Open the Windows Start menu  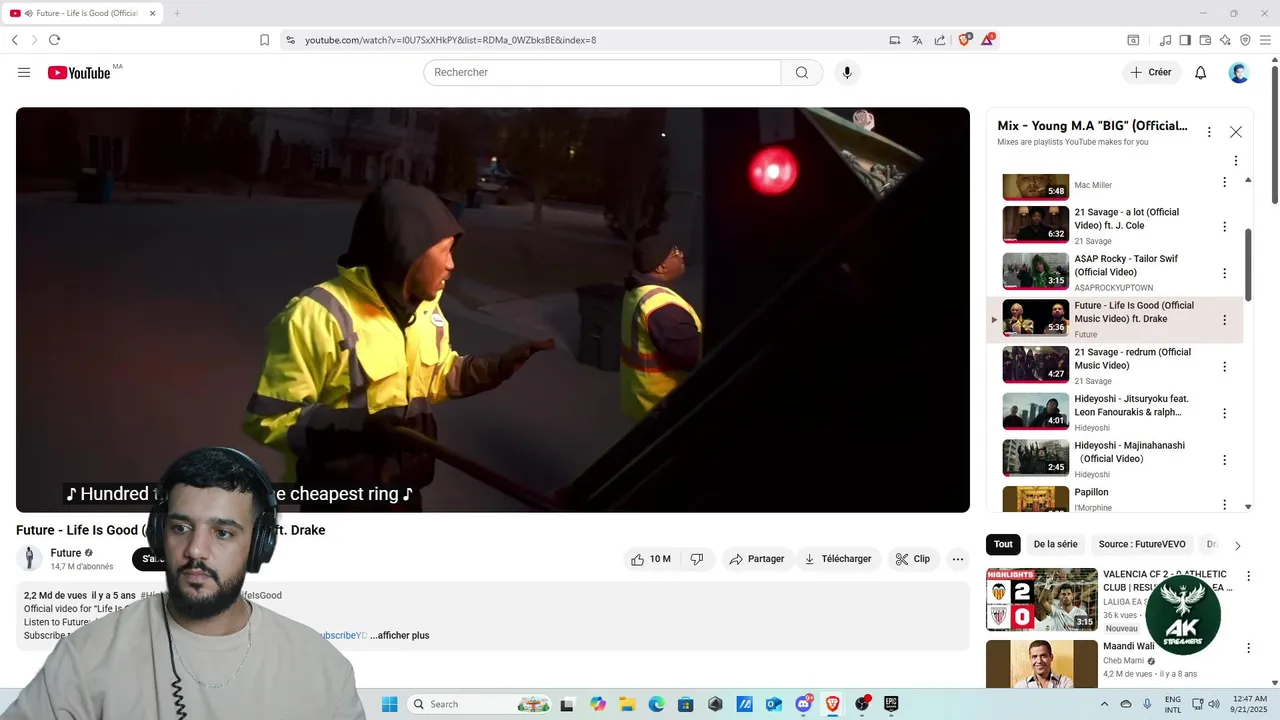(x=389, y=704)
